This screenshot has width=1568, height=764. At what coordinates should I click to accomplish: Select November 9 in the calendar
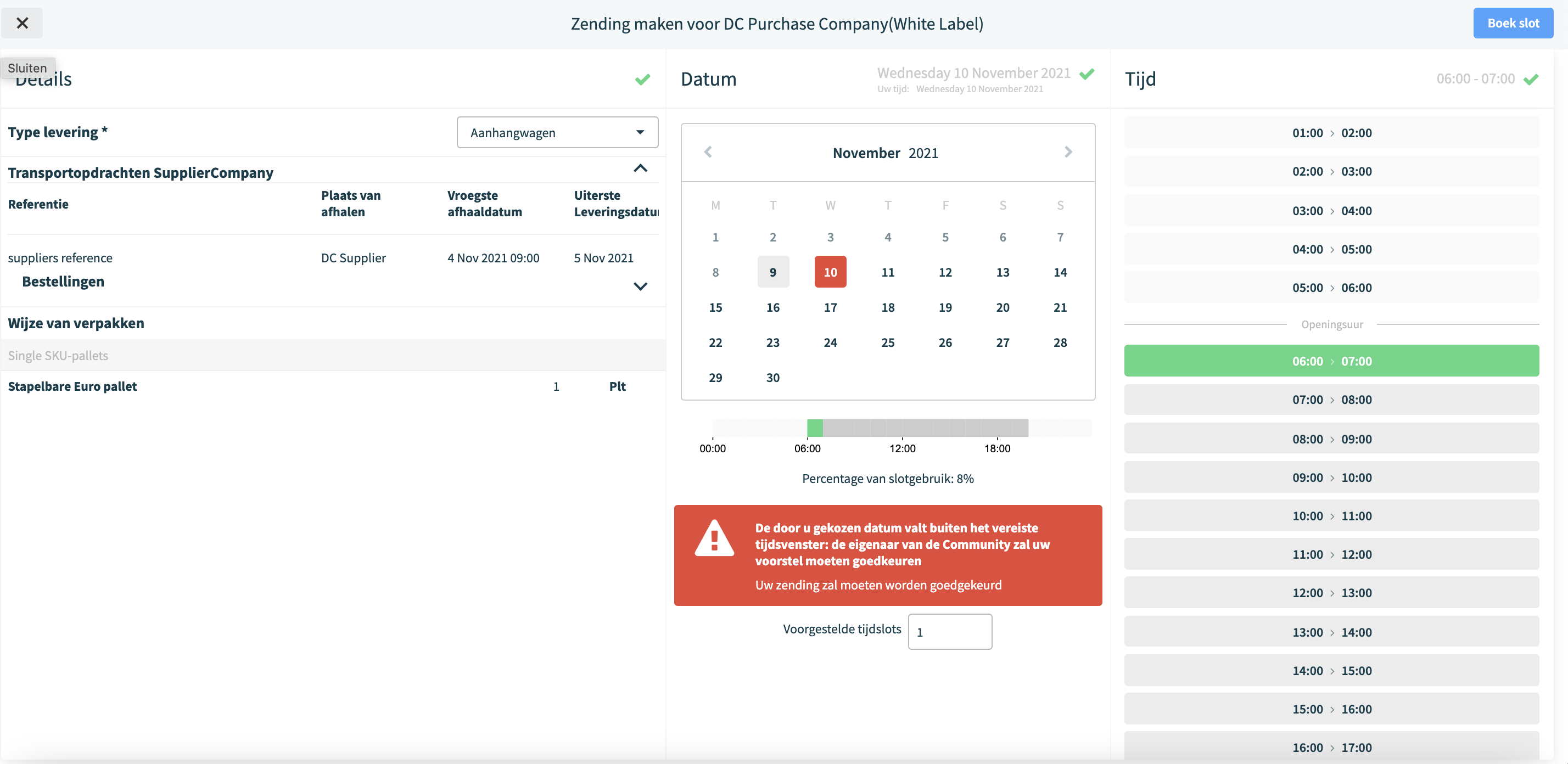coord(773,272)
